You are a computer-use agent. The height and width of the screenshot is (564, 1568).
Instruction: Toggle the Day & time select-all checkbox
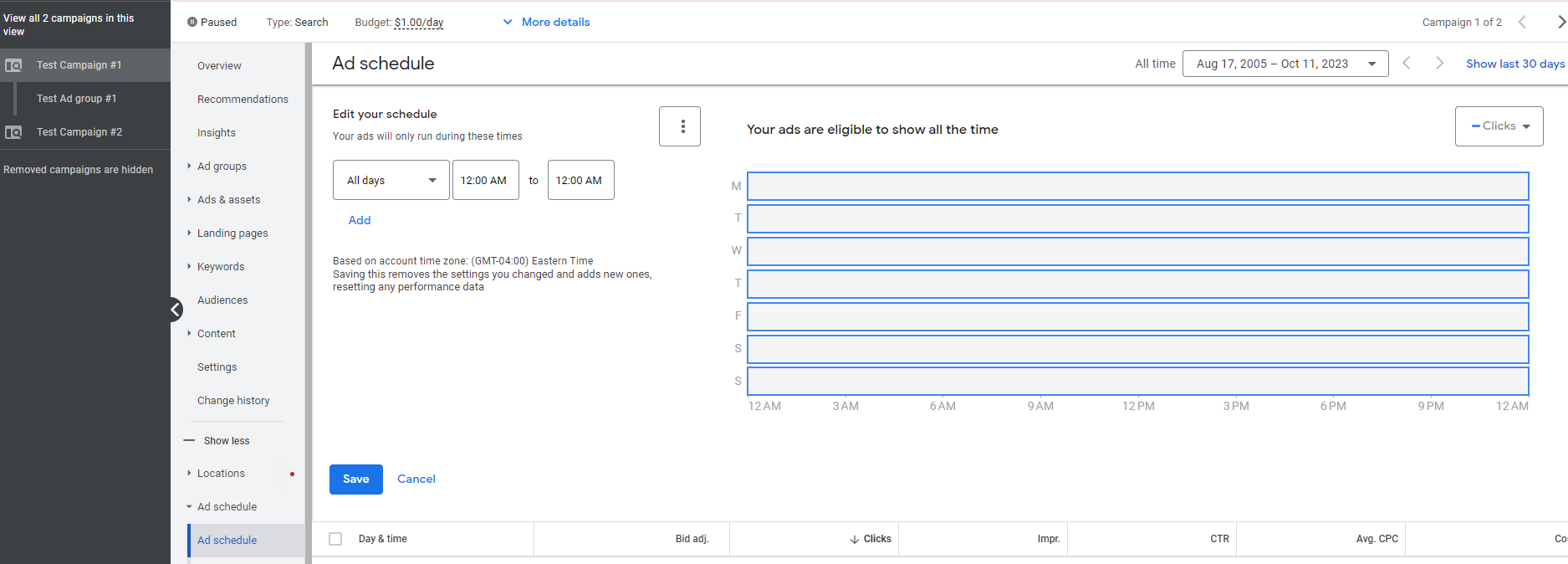(x=335, y=539)
